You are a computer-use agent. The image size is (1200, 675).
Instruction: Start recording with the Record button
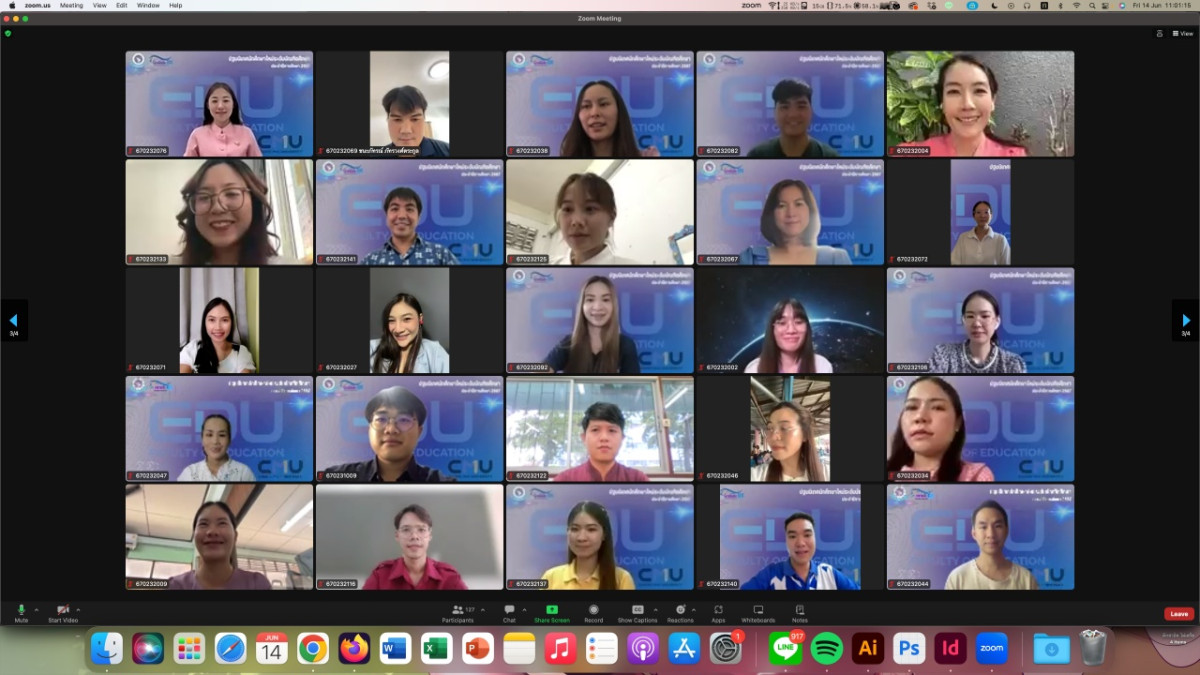[x=593, y=611]
